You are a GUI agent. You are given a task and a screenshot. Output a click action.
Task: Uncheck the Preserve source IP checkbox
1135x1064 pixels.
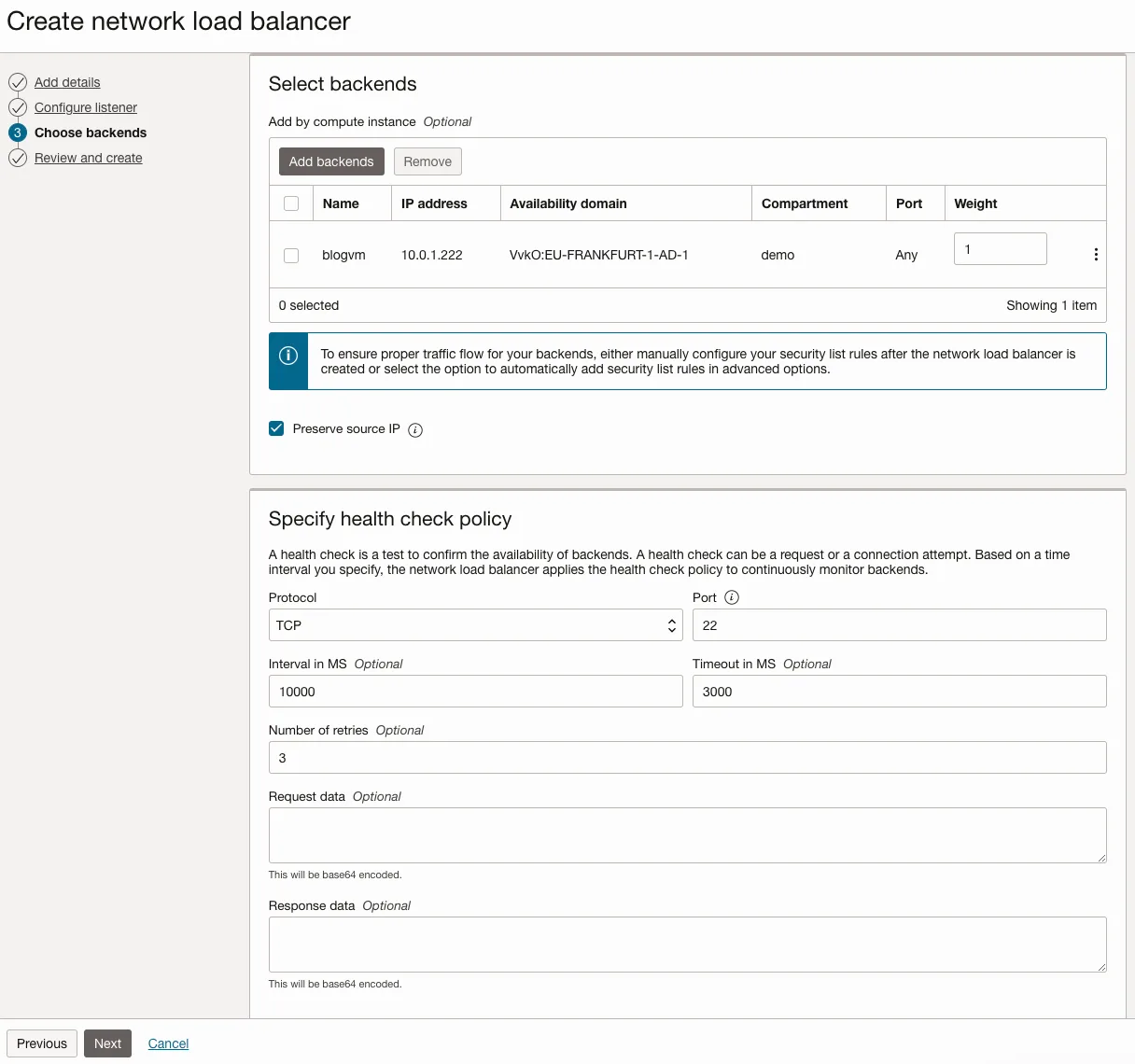click(276, 428)
